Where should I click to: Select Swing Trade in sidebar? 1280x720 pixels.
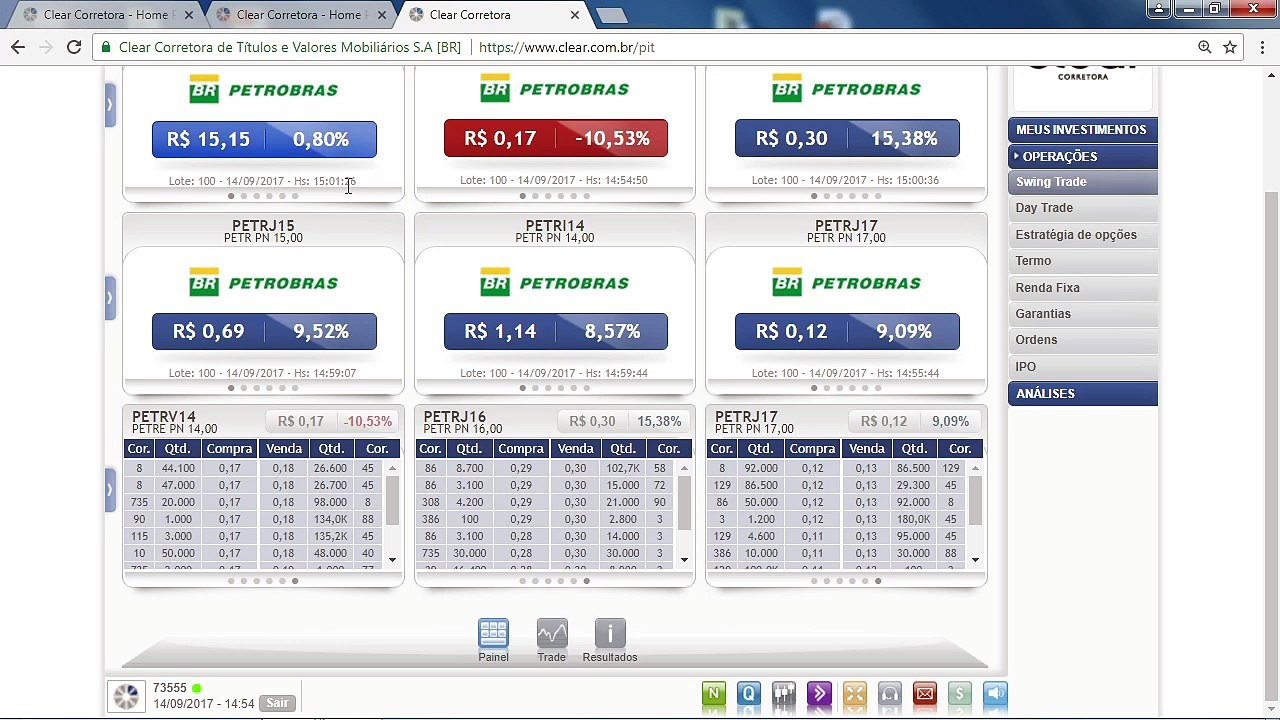[x=1083, y=182]
